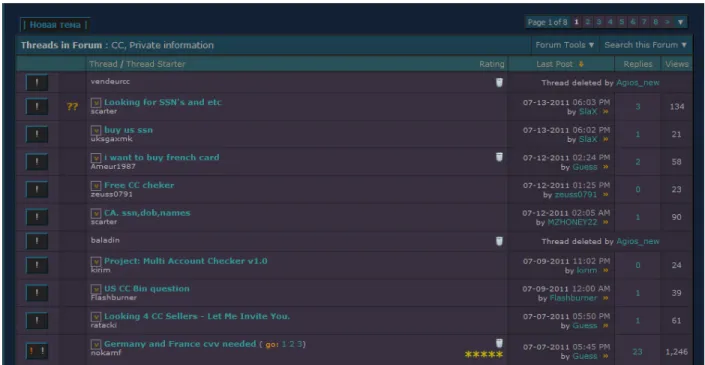Click the next page '>' link
The width and height of the screenshot is (705, 365).
point(667,22)
